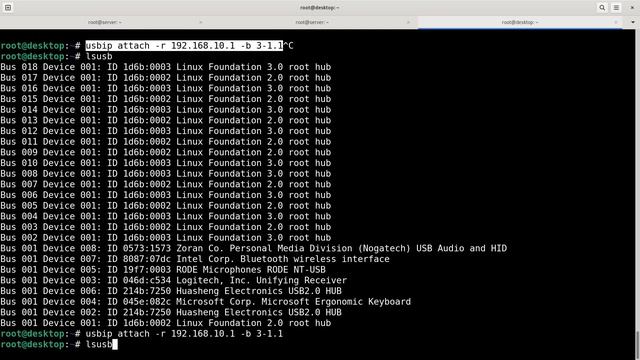640x360 pixels.
Task: Click the Bus 006 root hub line
Action: coord(166,195)
